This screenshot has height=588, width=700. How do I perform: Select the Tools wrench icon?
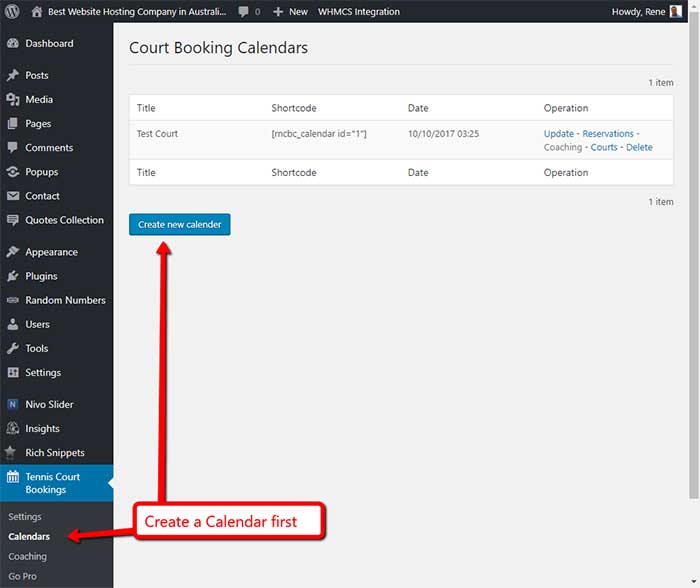[x=13, y=348]
